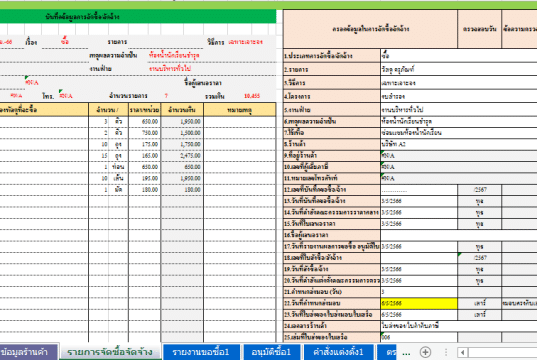Select the value 3 in row 21
The height and width of the screenshot is (360, 537).
click(x=419, y=292)
